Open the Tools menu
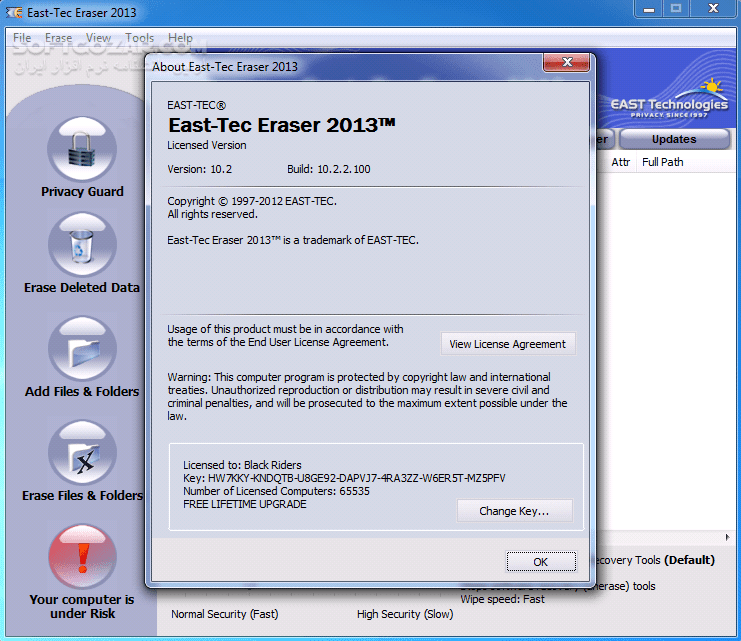This screenshot has width=741, height=641. (x=139, y=37)
